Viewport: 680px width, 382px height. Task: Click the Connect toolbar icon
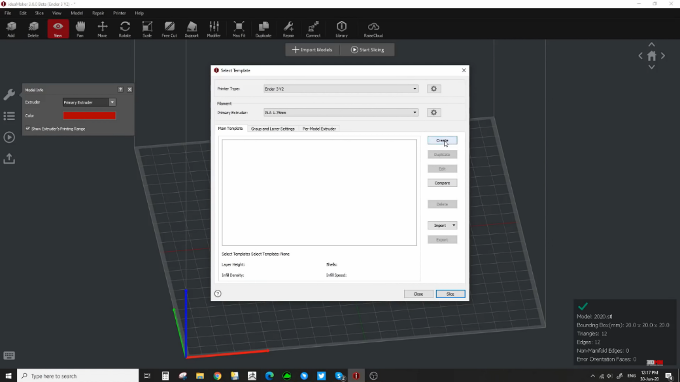click(313, 29)
